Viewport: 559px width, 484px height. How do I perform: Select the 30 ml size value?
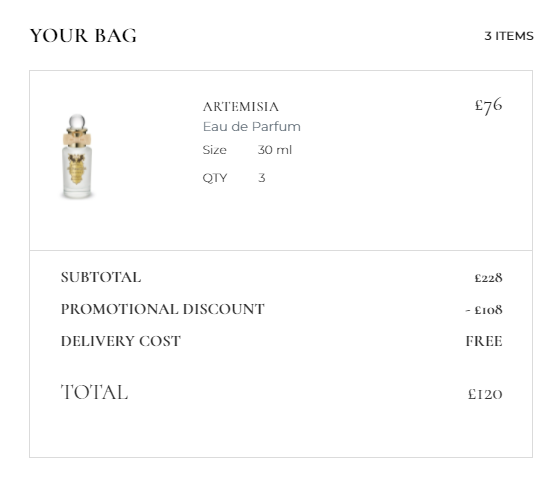[x=275, y=150]
